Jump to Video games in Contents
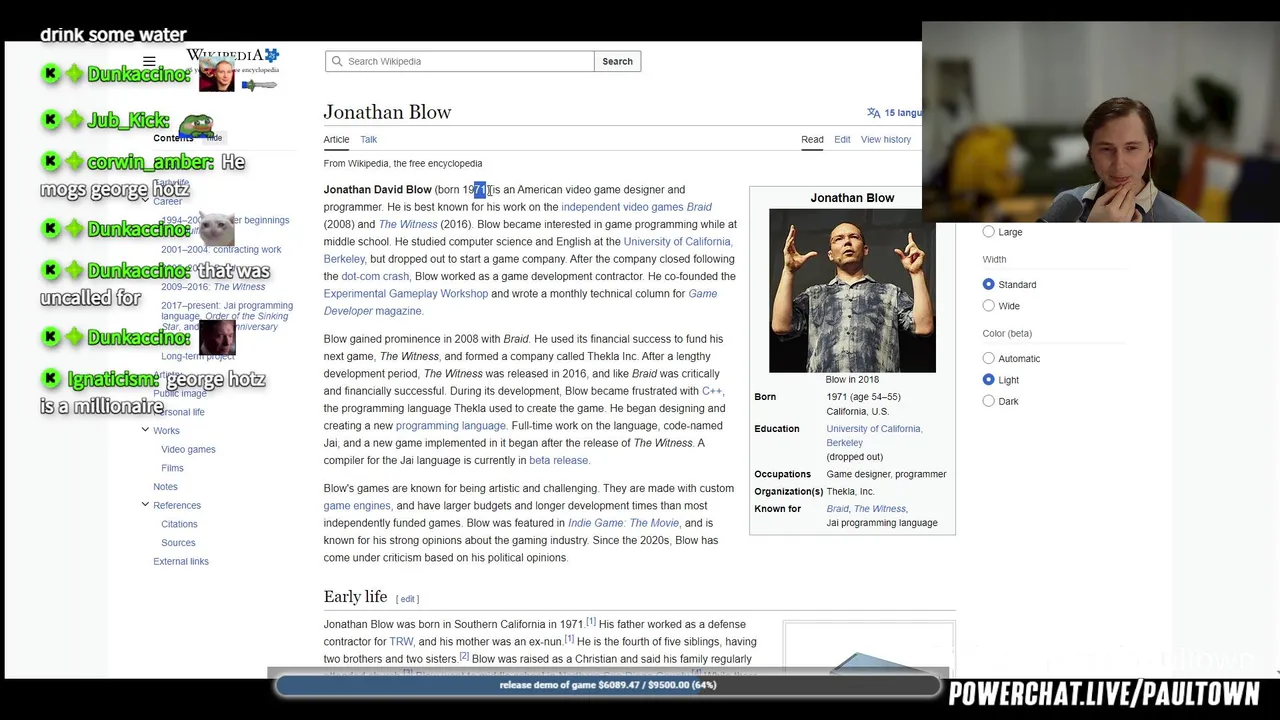 pos(188,450)
